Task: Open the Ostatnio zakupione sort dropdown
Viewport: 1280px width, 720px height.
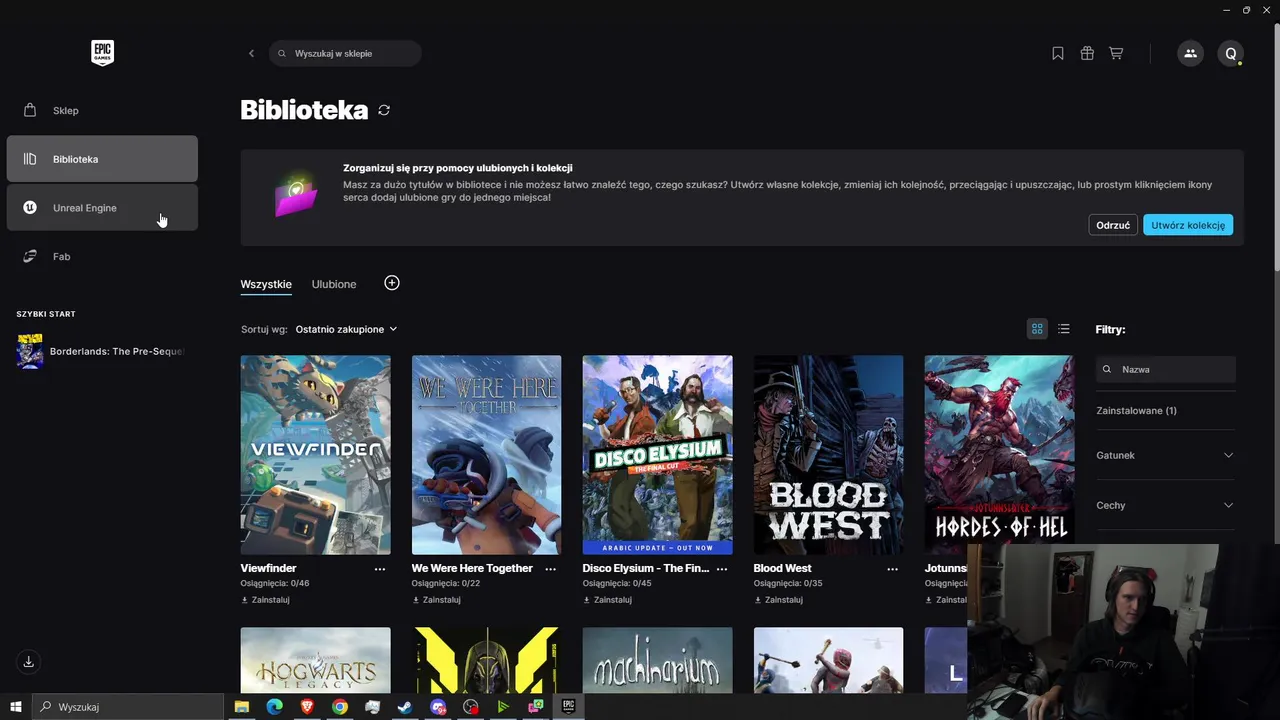Action: [346, 329]
